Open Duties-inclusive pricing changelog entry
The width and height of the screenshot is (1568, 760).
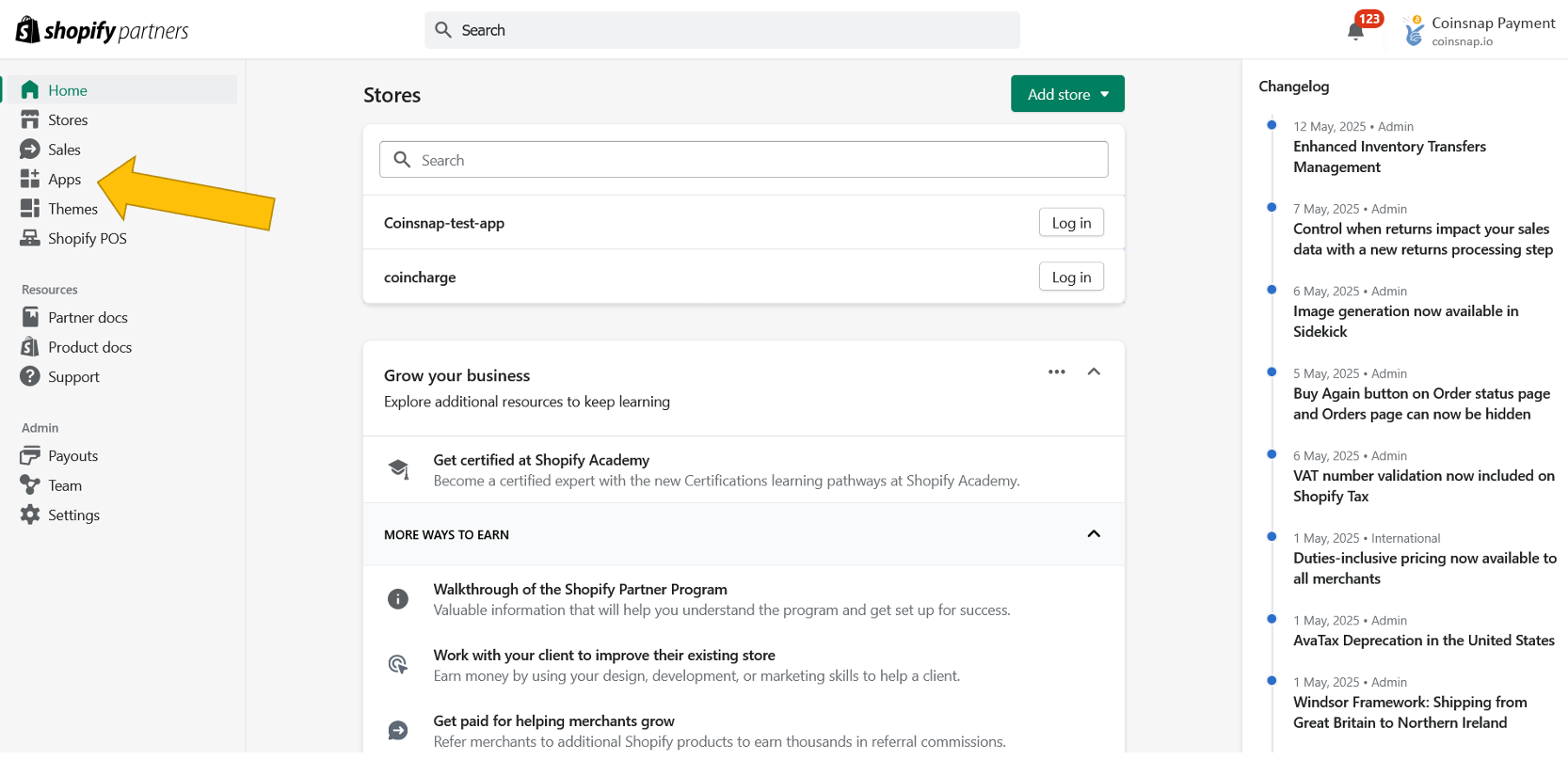1425,568
